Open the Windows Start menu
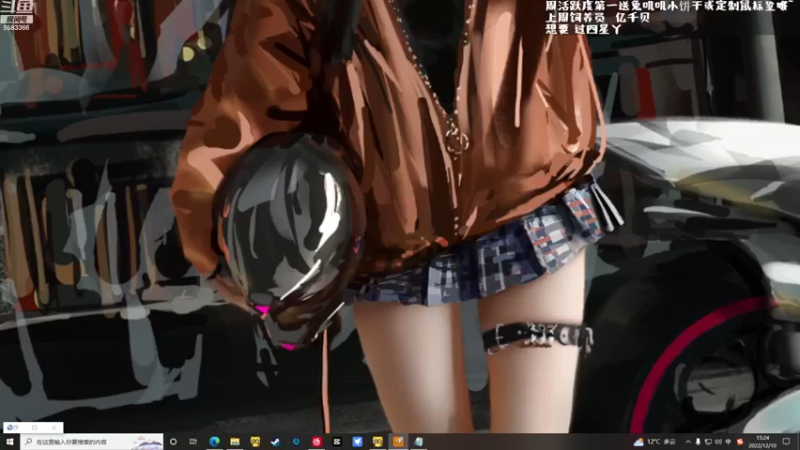 click(10, 441)
